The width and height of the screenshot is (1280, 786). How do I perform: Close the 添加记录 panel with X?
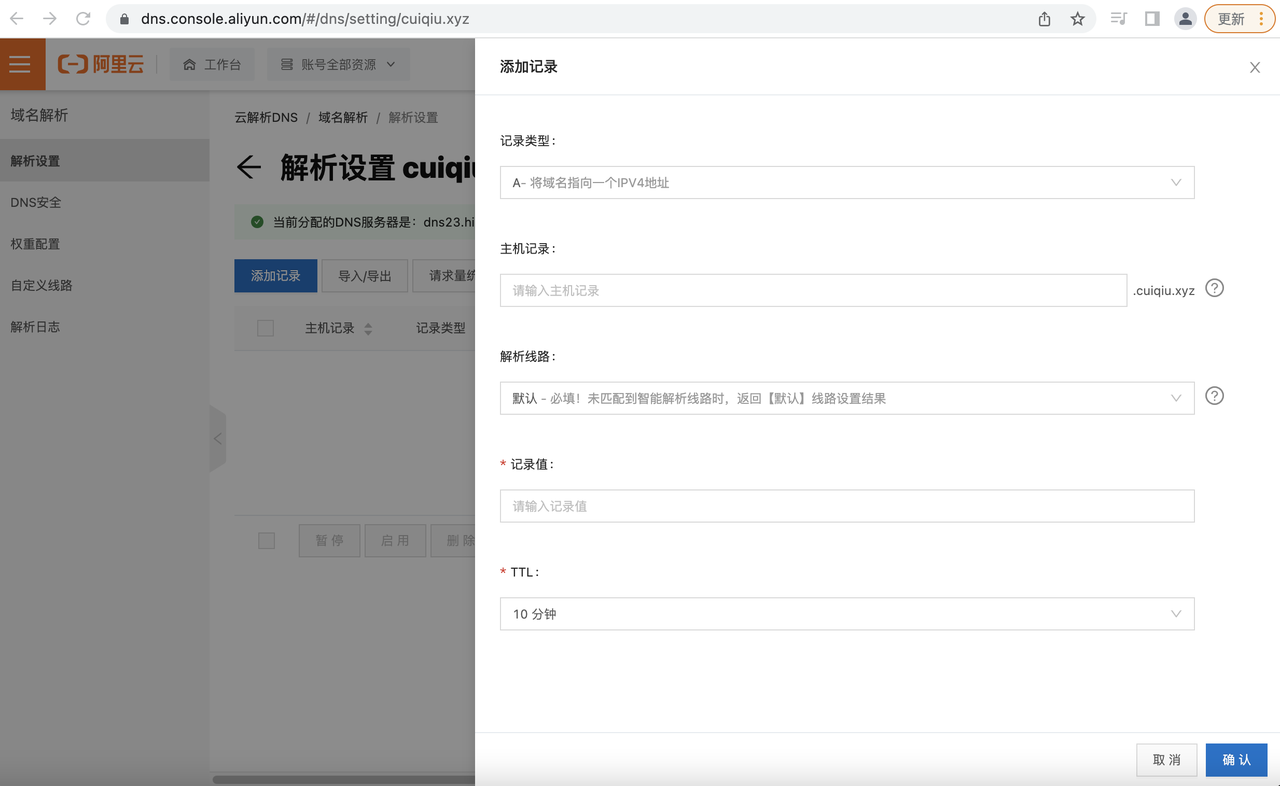[x=1255, y=67]
